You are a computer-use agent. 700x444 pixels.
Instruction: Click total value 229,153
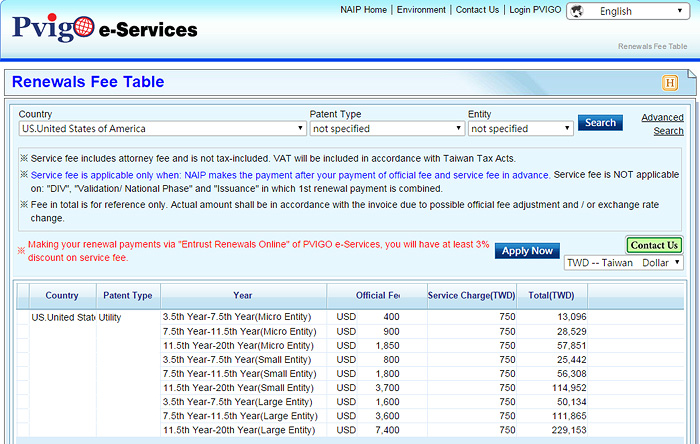[569, 430]
